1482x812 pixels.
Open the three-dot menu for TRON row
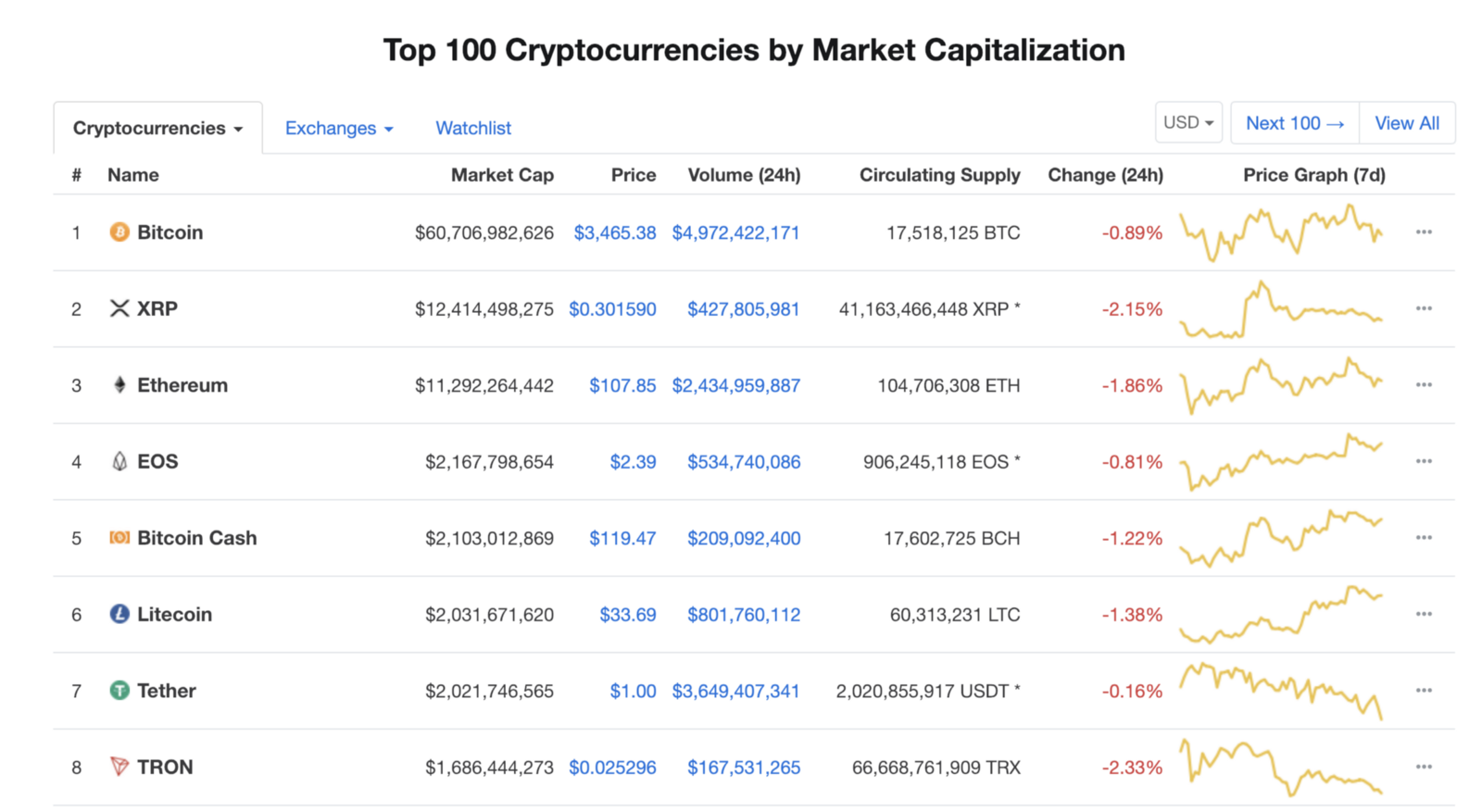pos(1424,767)
